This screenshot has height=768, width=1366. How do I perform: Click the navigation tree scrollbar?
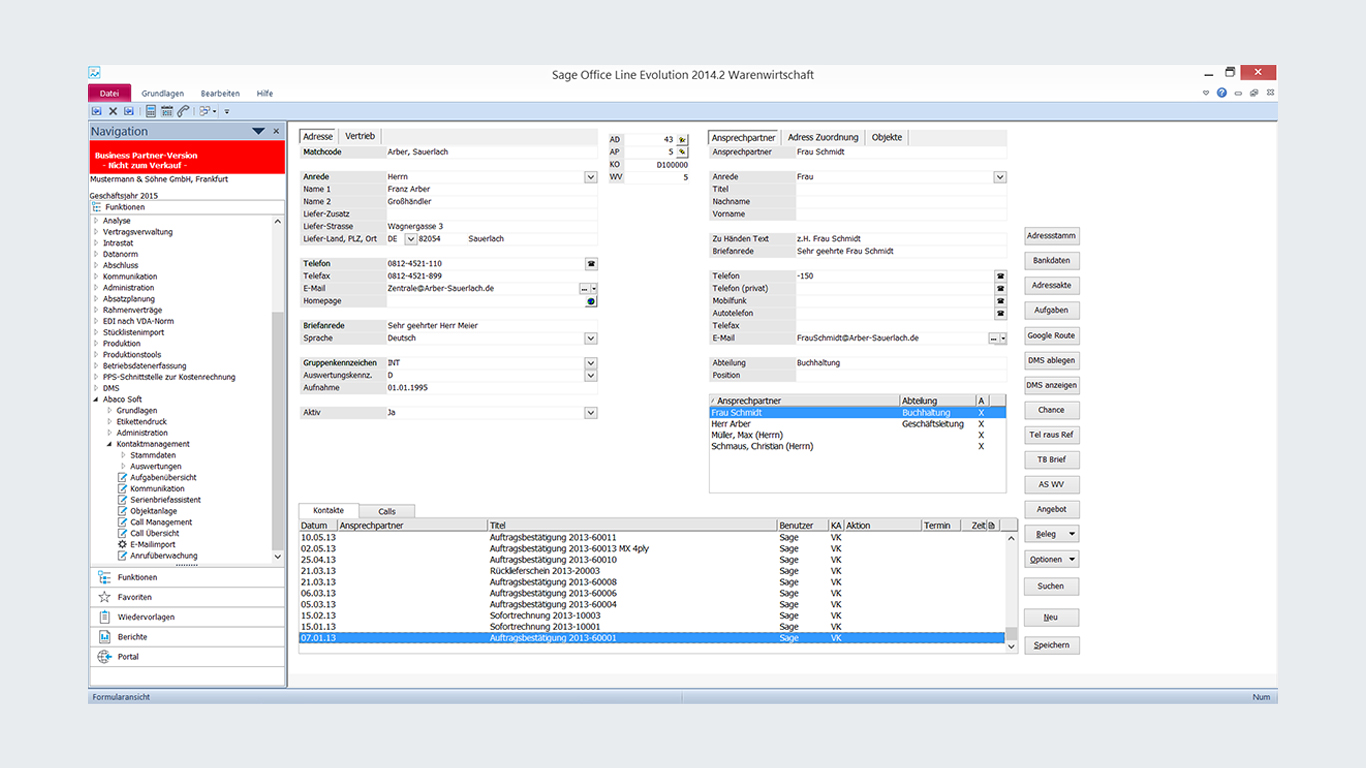coord(278,390)
